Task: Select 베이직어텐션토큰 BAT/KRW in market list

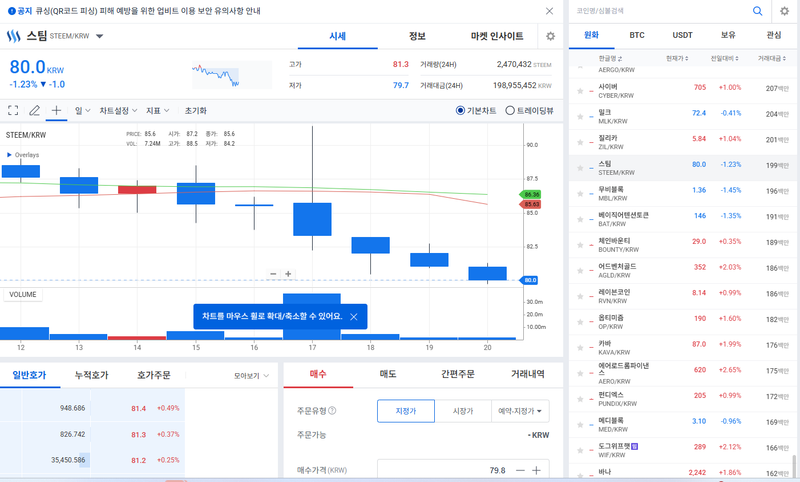Action: [682, 219]
